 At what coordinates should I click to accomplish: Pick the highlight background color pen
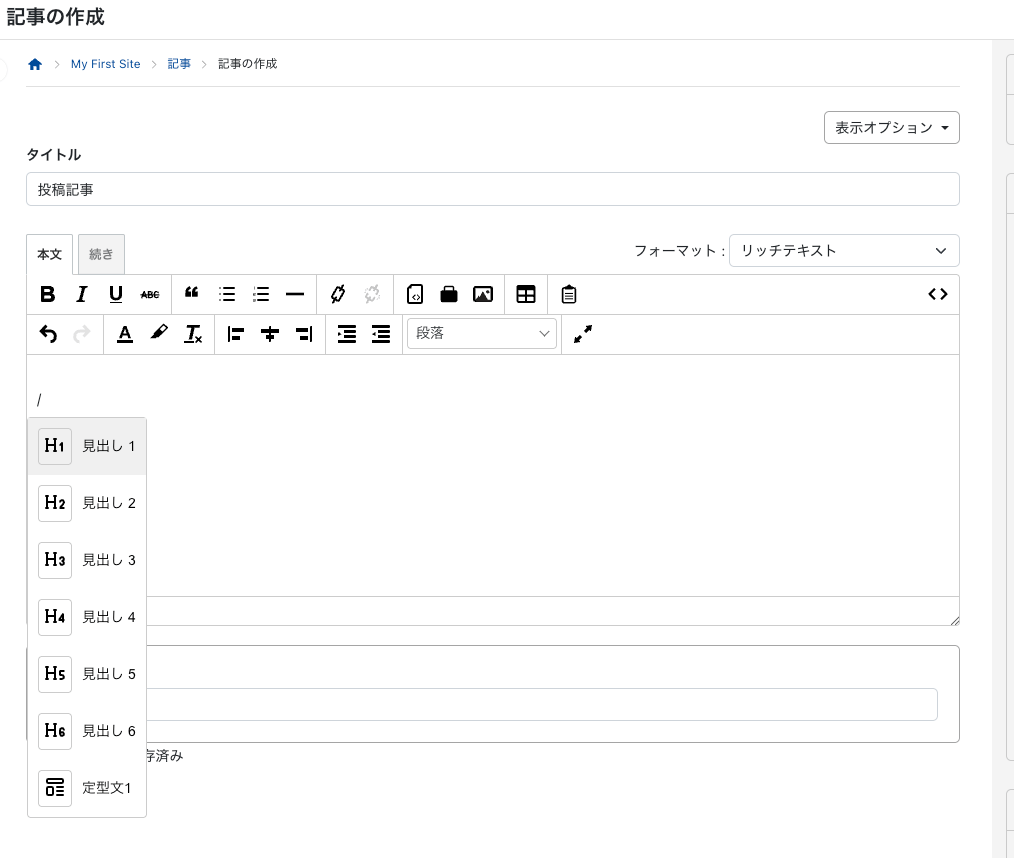(x=159, y=334)
